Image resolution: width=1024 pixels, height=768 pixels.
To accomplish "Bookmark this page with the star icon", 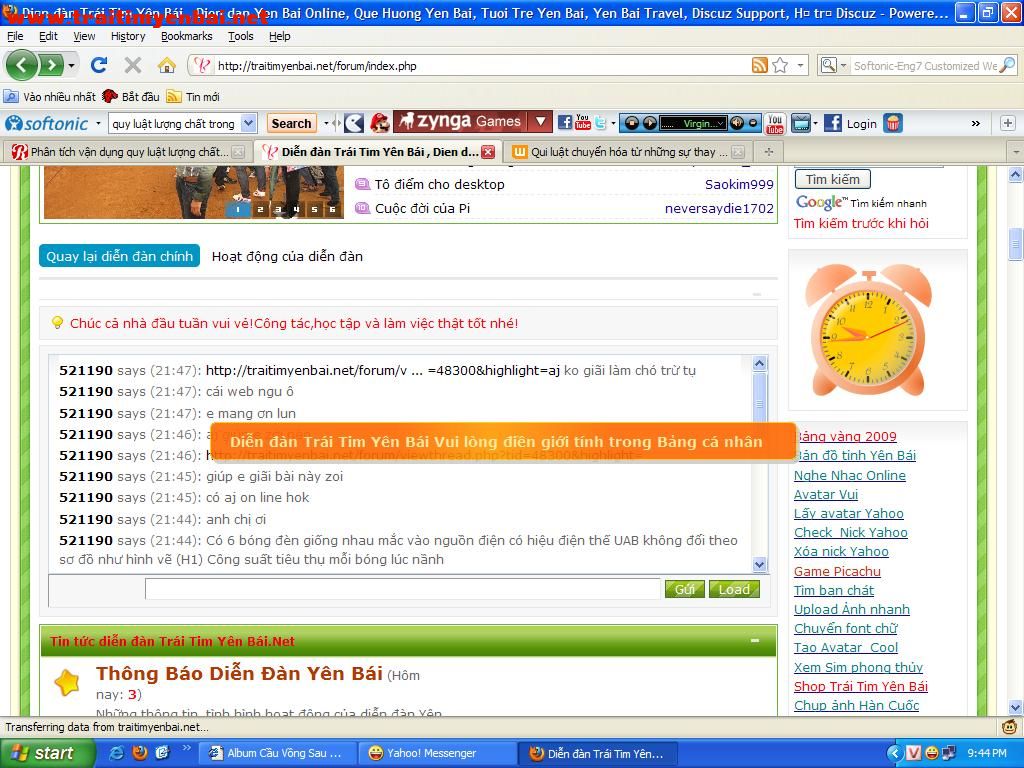I will coord(780,65).
